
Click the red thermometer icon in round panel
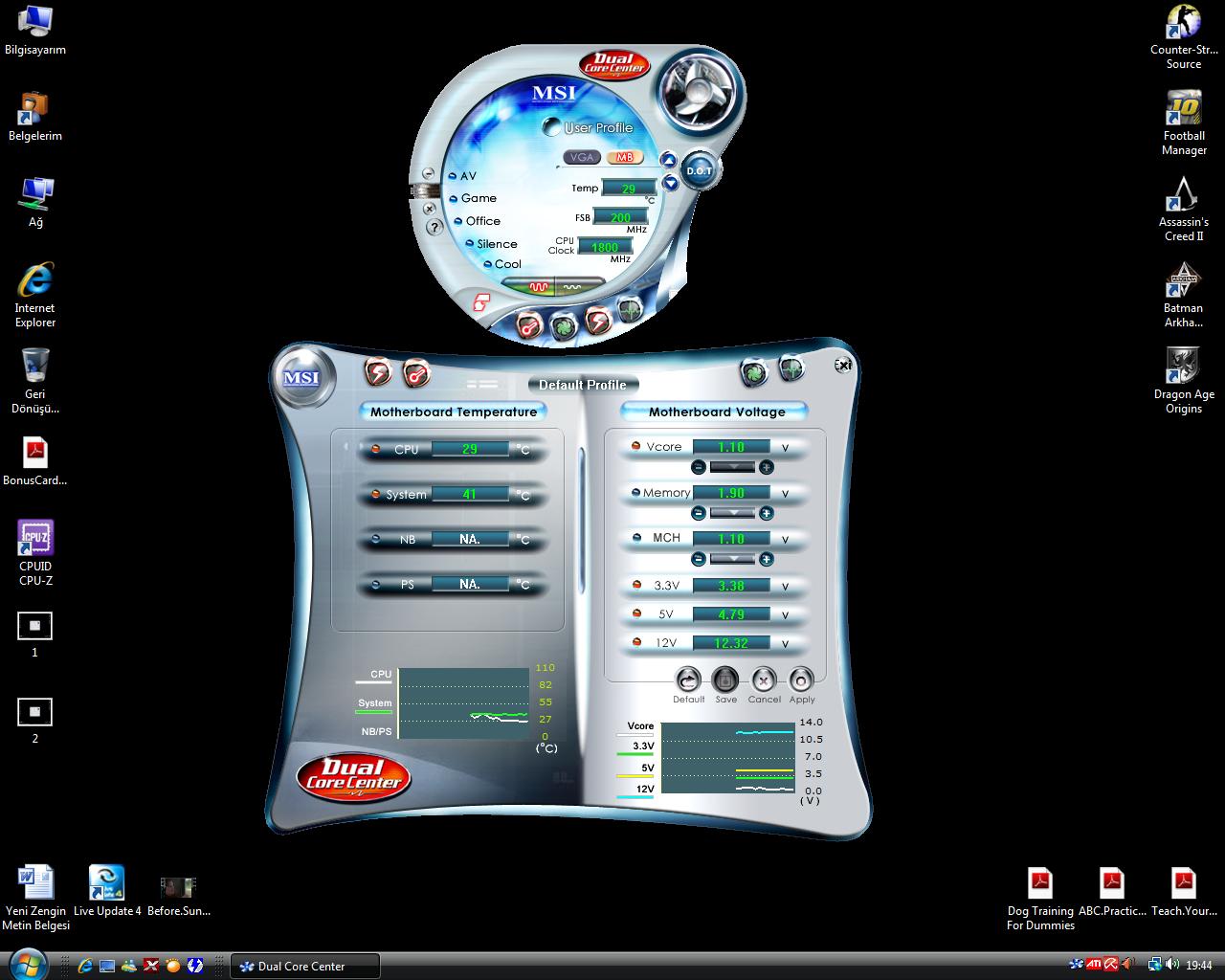(529, 325)
